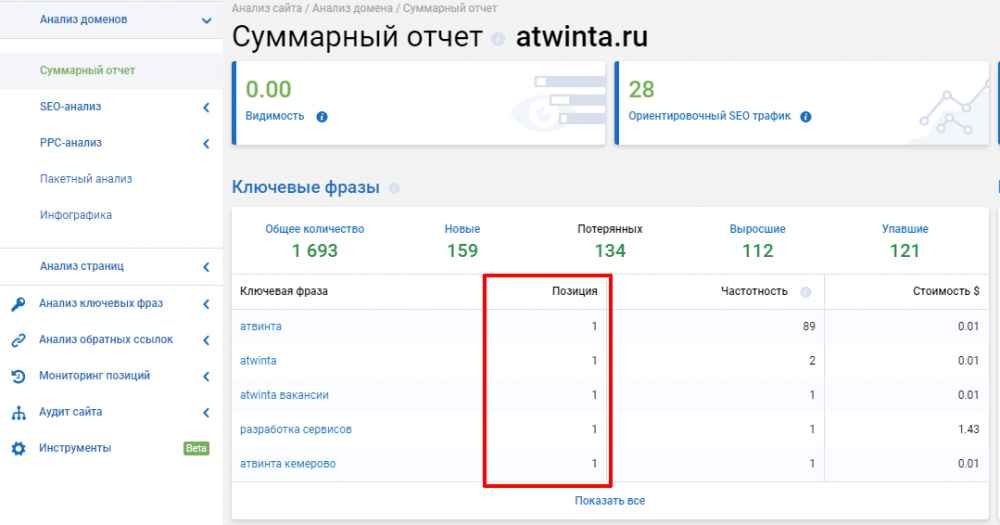Click info icon beside Частотность column header
The image size is (1000, 525).
pyautogui.click(x=805, y=292)
